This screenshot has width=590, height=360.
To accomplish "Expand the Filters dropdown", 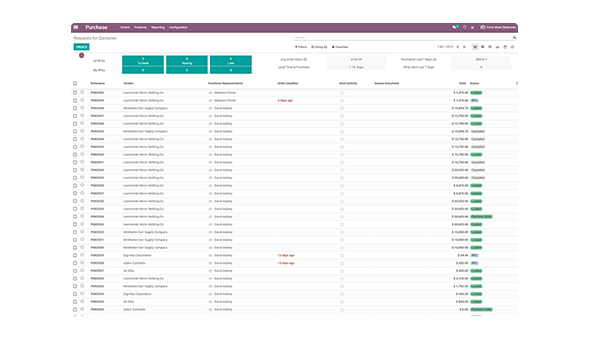I will (301, 47).
